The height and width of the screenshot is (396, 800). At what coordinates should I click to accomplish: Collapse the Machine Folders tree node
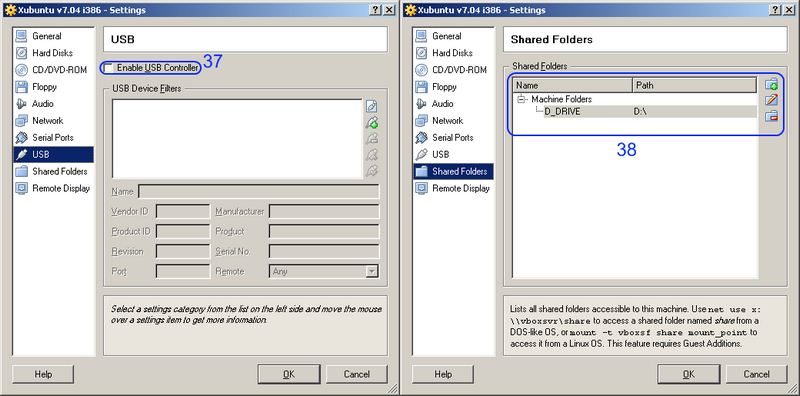click(521, 100)
